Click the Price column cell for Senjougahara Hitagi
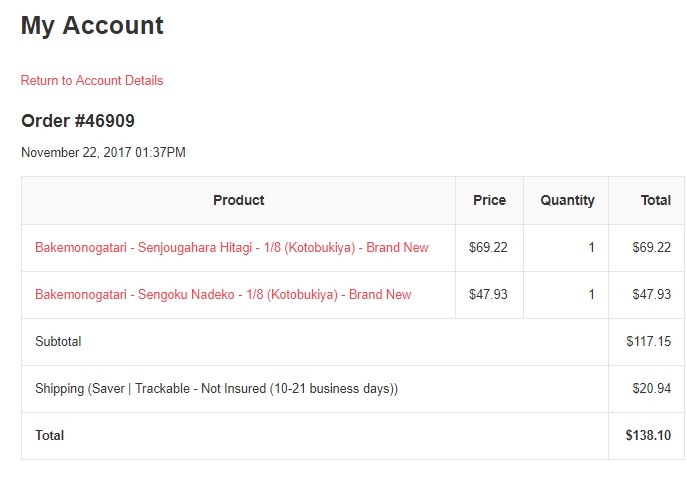Image resolution: width=687 pixels, height=491 pixels. pos(488,248)
